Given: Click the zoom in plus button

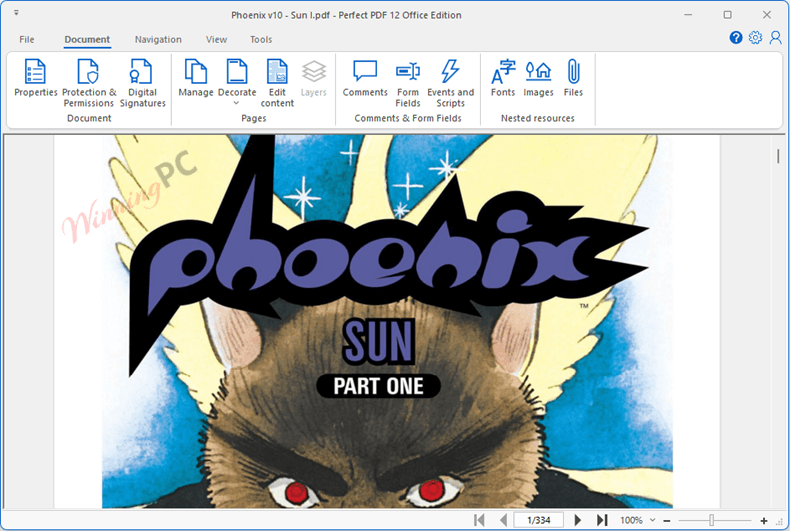Looking at the screenshot, I should 764,520.
